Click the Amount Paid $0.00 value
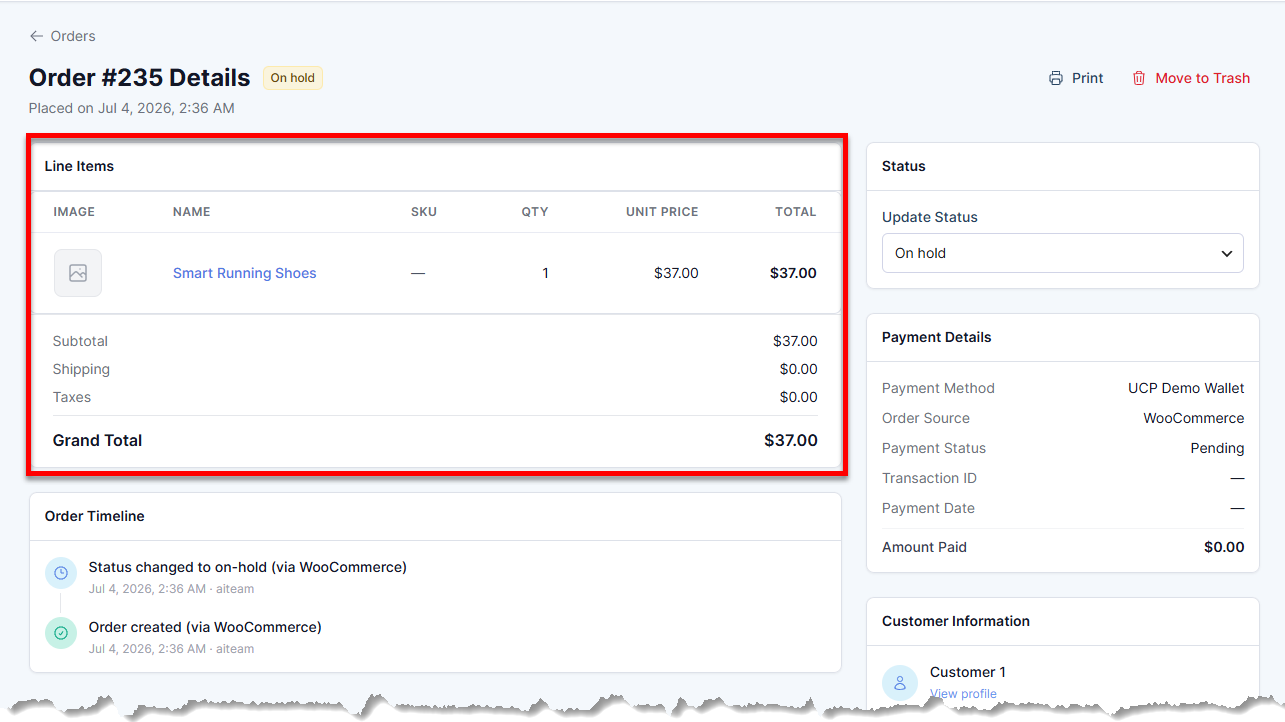Image resolution: width=1285 pixels, height=722 pixels. [x=1224, y=547]
